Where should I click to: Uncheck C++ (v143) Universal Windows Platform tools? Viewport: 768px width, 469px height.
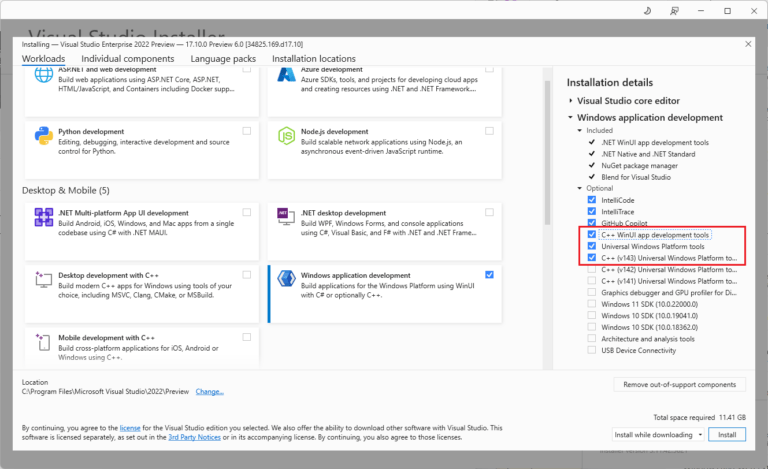click(592, 258)
